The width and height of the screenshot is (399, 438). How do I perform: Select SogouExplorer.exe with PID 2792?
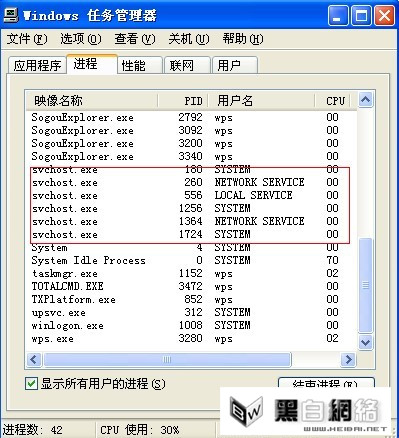(192, 117)
